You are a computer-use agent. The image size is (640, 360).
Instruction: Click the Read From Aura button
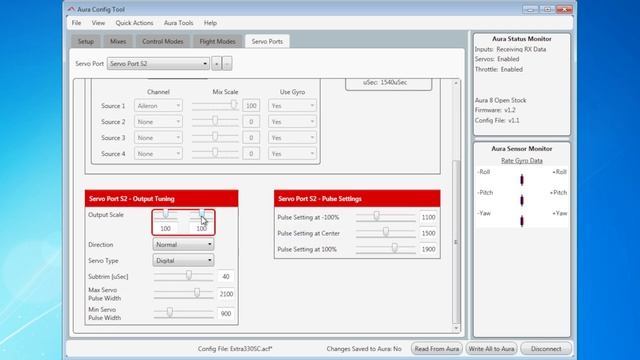click(437, 349)
